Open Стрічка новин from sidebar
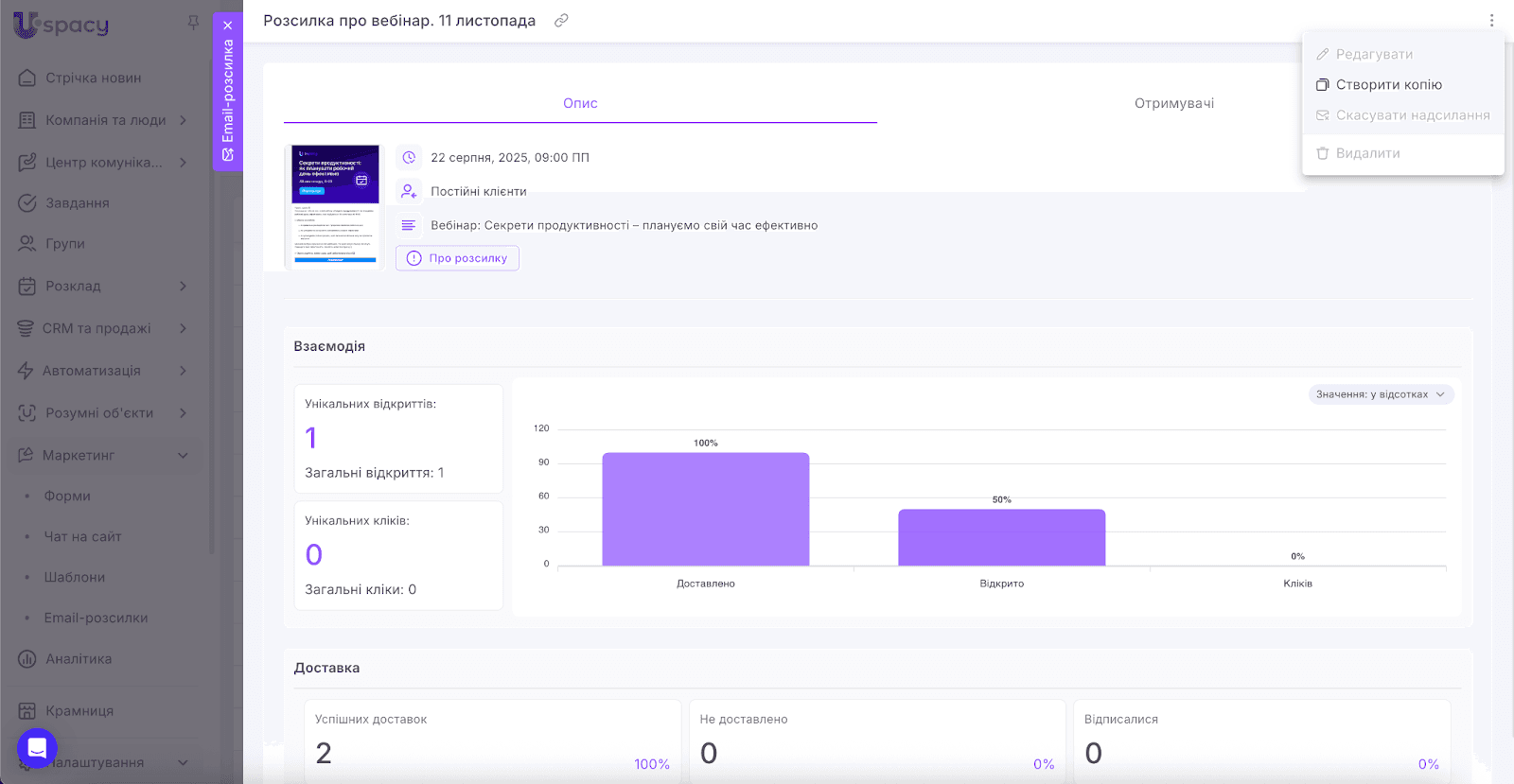 click(93, 78)
